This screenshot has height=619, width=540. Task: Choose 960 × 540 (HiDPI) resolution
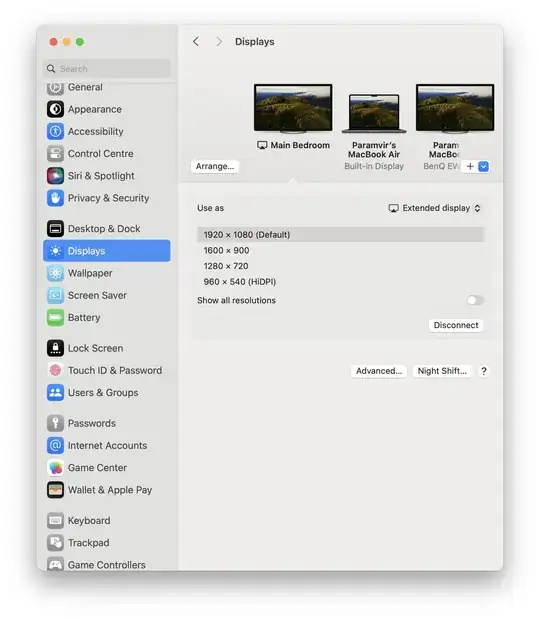tap(341, 281)
